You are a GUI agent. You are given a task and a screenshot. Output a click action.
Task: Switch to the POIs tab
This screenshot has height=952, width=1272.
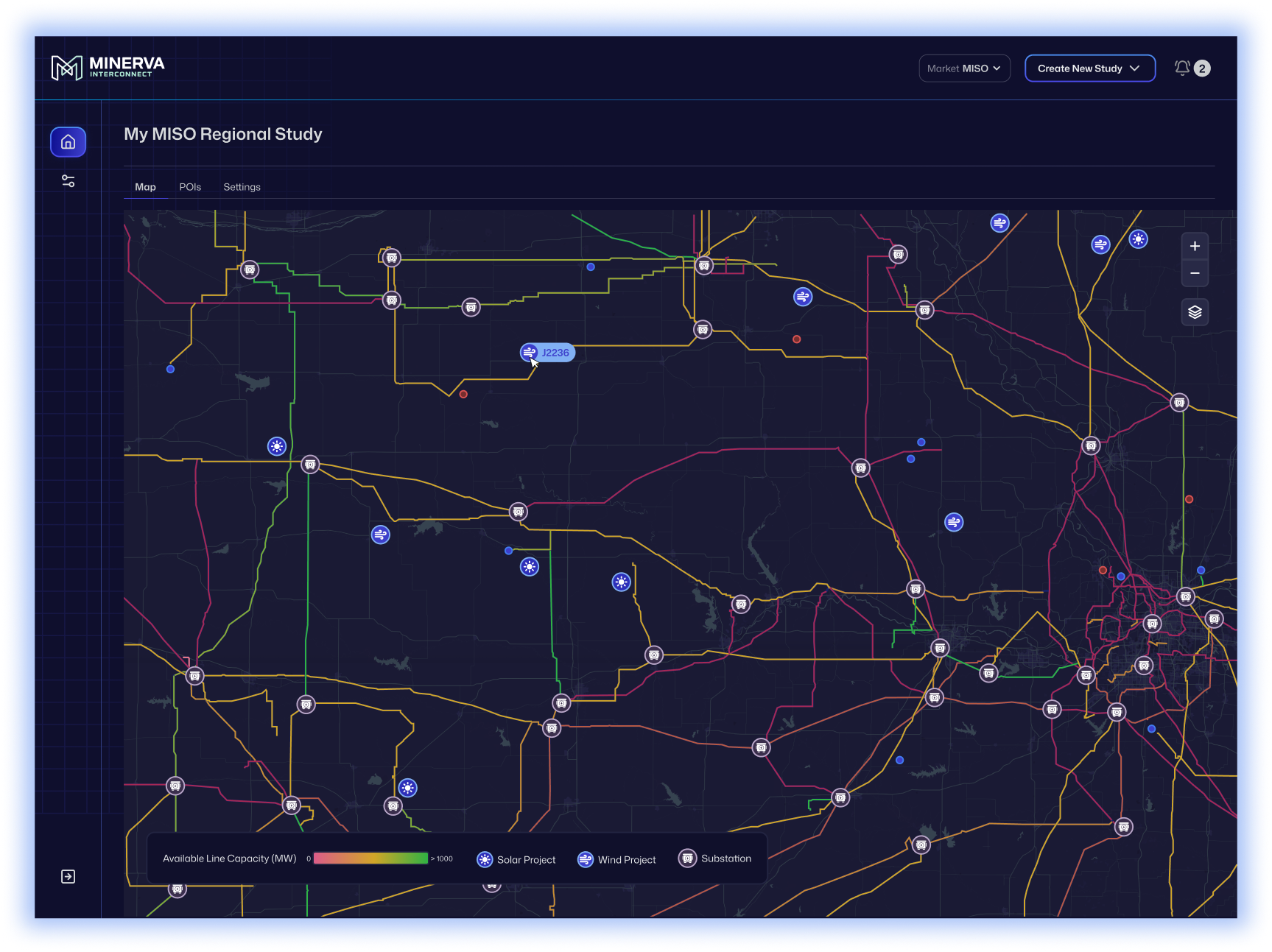(190, 187)
